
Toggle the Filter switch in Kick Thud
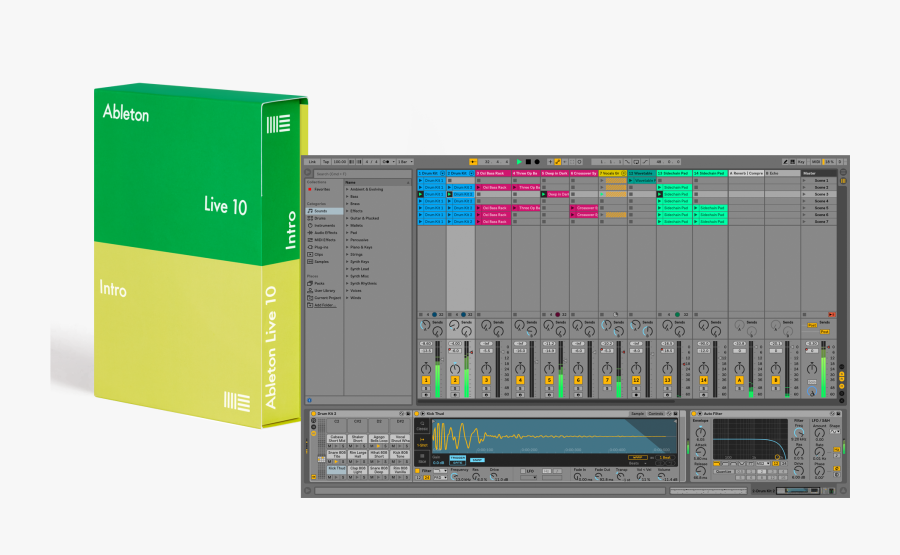click(x=417, y=471)
